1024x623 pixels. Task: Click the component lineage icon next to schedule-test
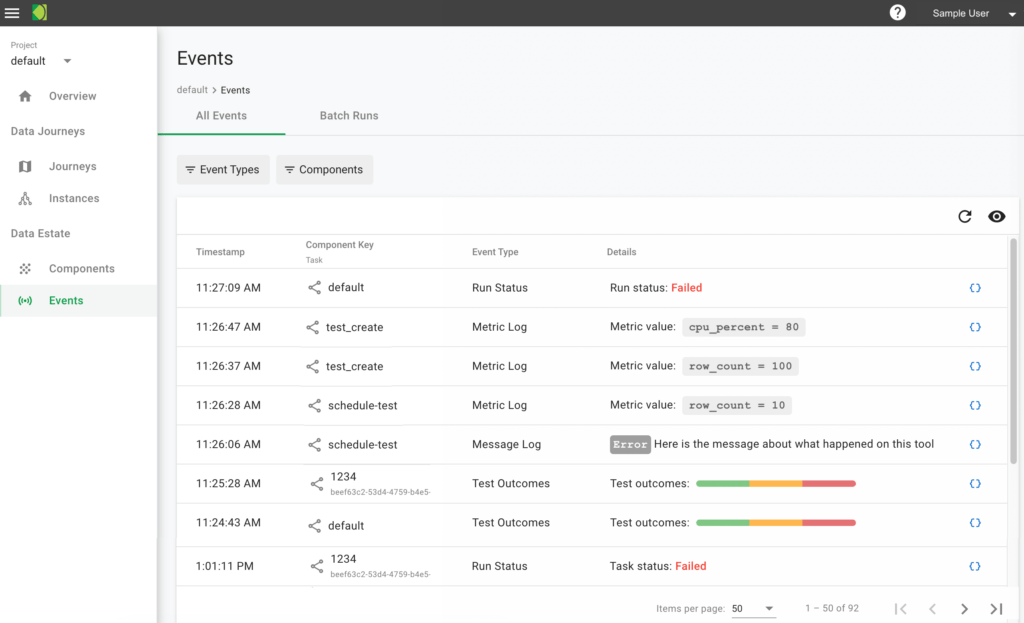tap(313, 405)
